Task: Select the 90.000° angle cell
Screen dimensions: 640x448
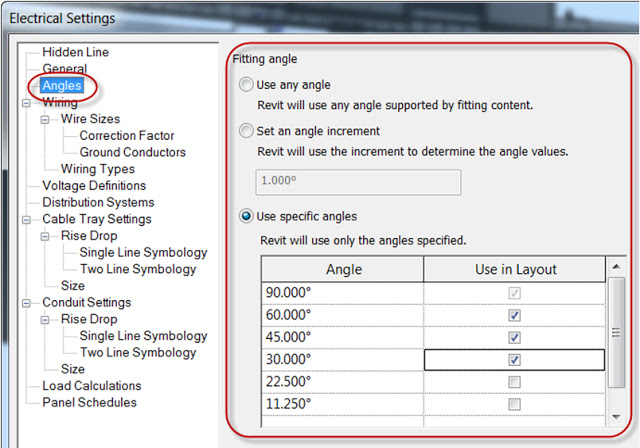Action: point(342,293)
